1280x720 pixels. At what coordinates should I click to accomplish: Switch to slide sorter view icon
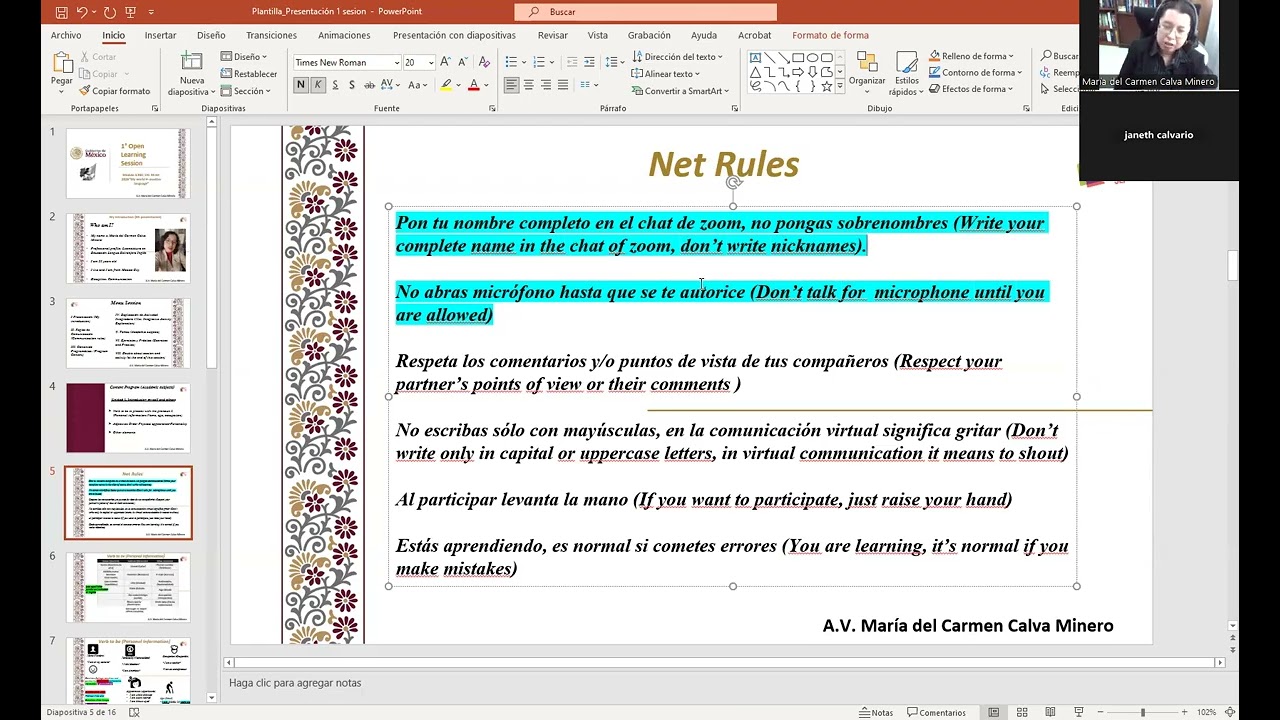coord(1022,712)
